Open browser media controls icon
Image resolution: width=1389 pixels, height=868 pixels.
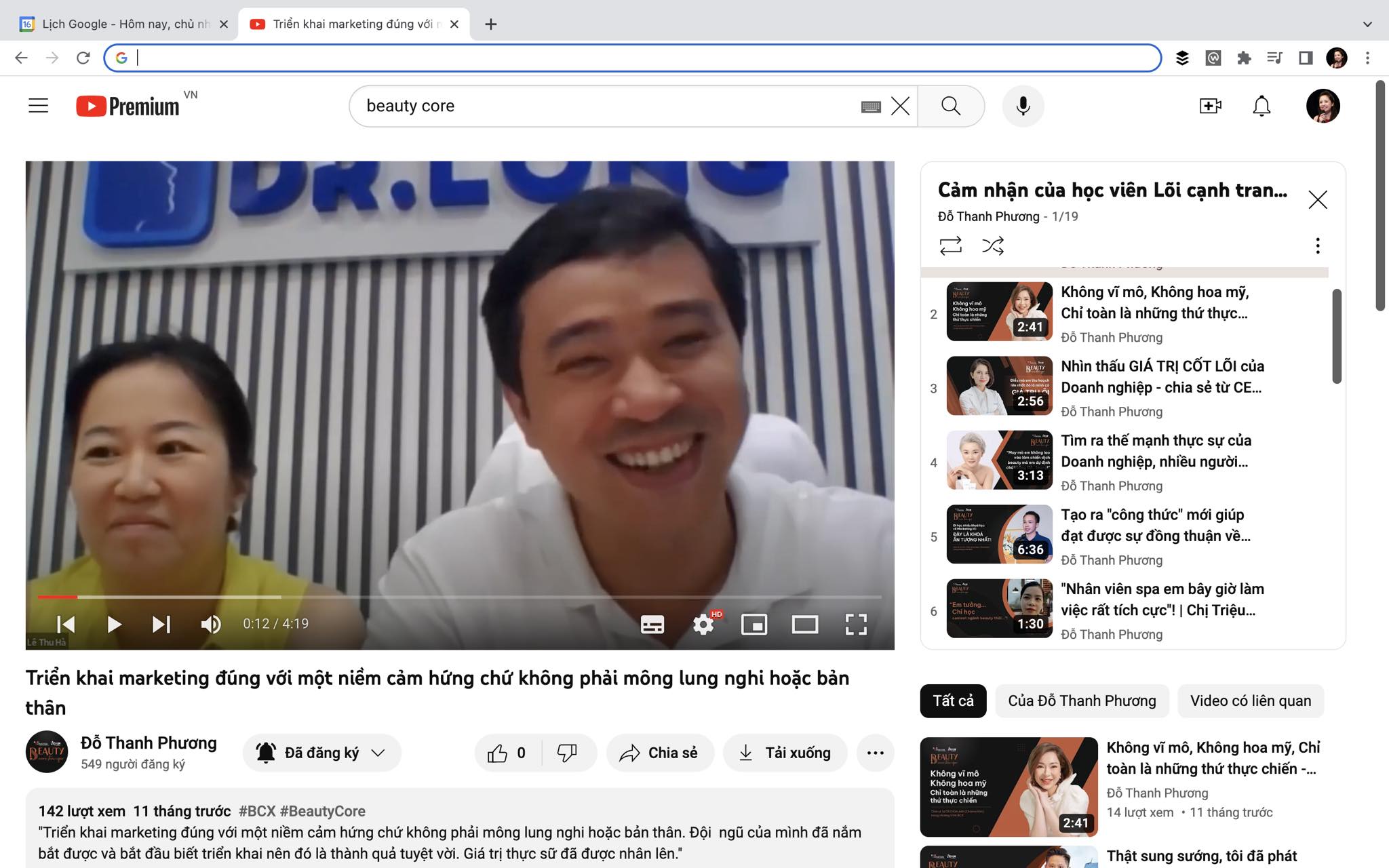tap(1274, 58)
